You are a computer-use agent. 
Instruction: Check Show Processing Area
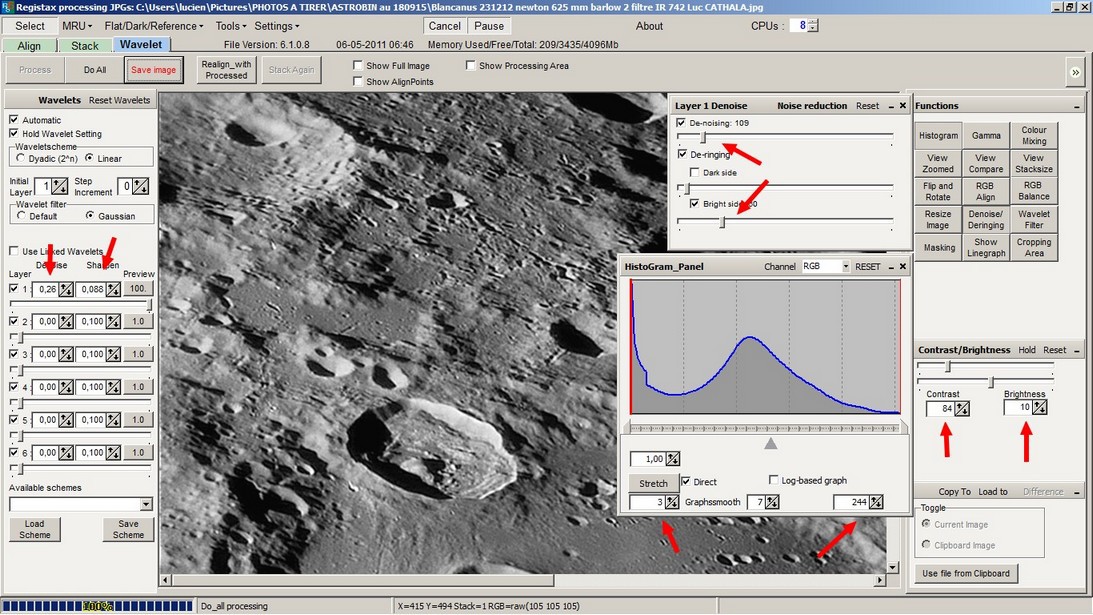pos(471,65)
